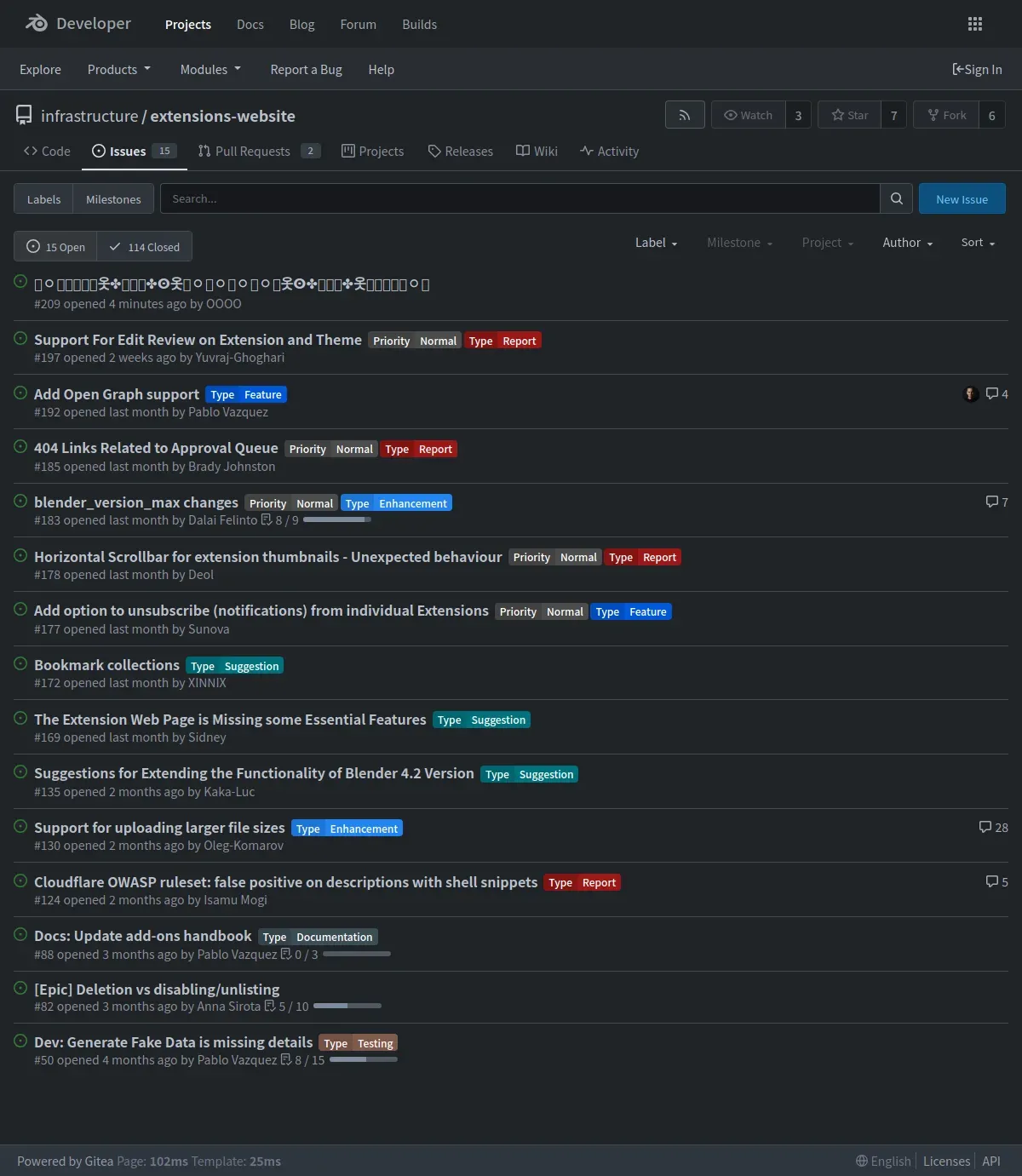1022x1176 pixels.
Task: Watch the extensions-website repository
Action: (x=748, y=115)
